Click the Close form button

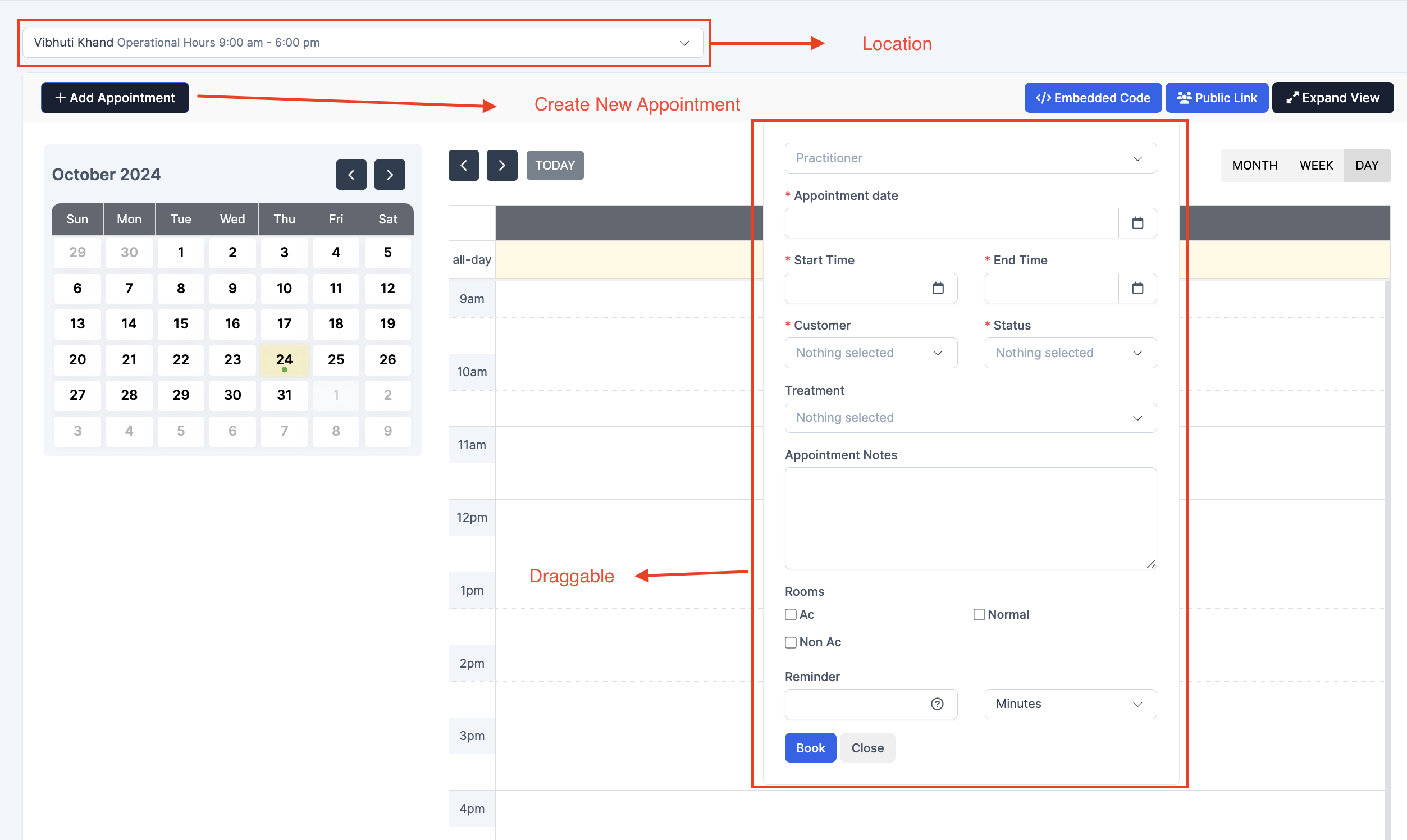pos(867,747)
